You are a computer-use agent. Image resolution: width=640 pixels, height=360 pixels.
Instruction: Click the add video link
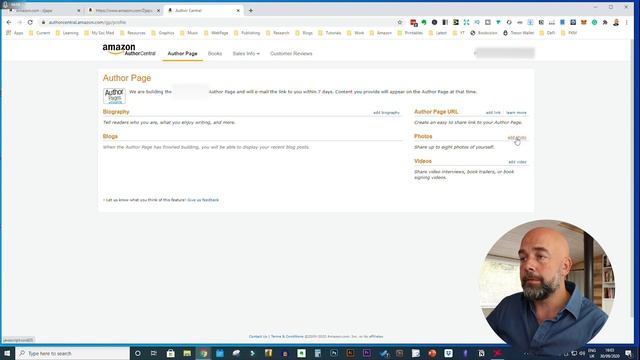click(517, 162)
